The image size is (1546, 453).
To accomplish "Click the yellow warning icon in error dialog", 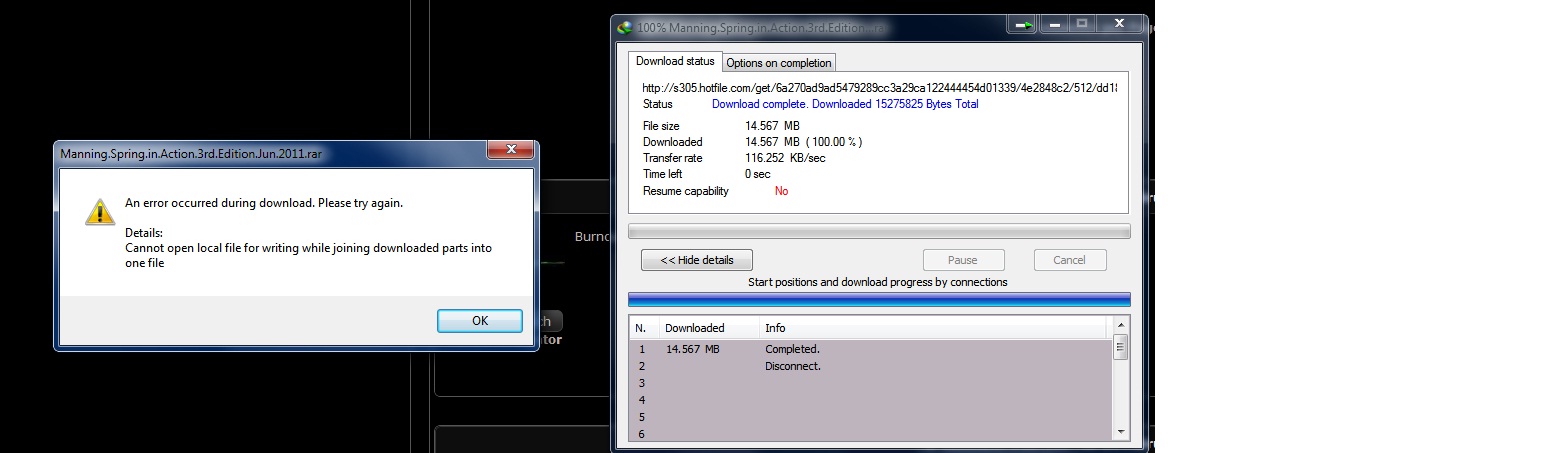I will tap(99, 211).
